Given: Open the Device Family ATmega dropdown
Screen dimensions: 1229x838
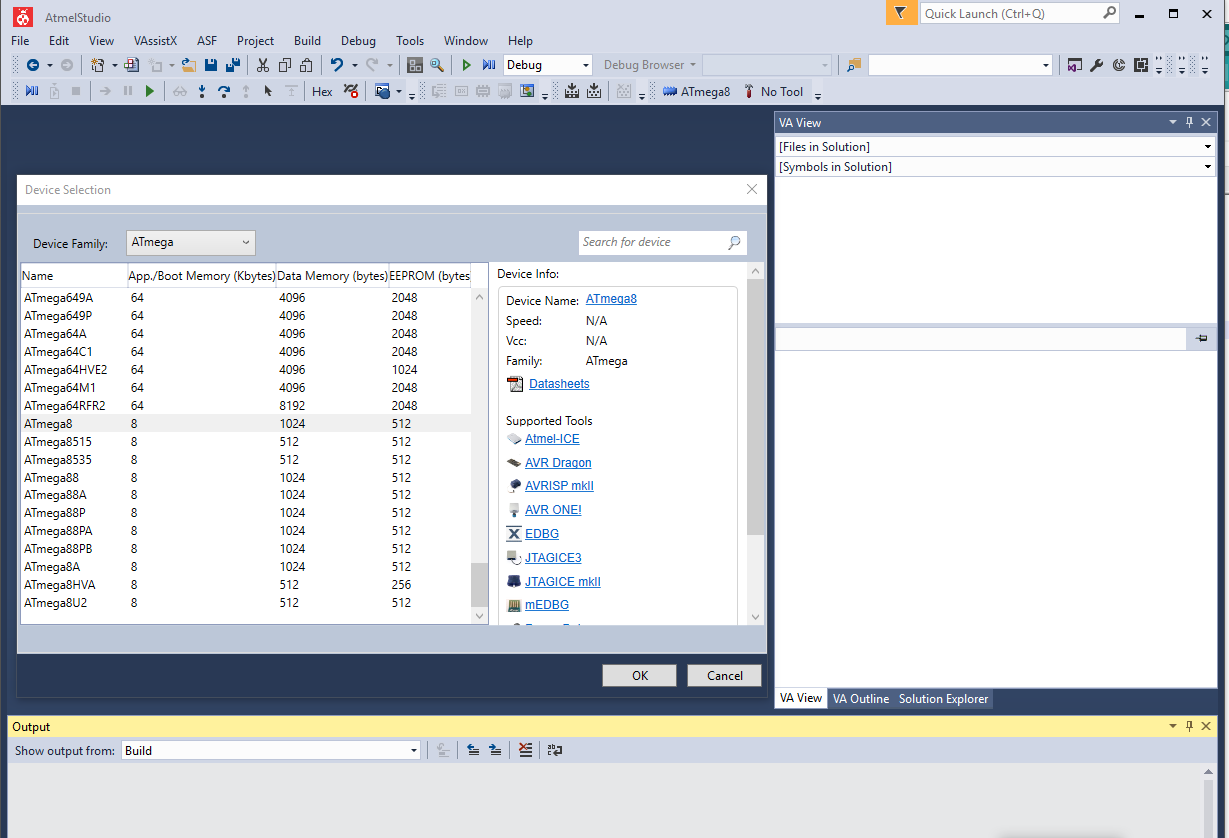Looking at the screenshot, I should pyautogui.click(x=190, y=242).
